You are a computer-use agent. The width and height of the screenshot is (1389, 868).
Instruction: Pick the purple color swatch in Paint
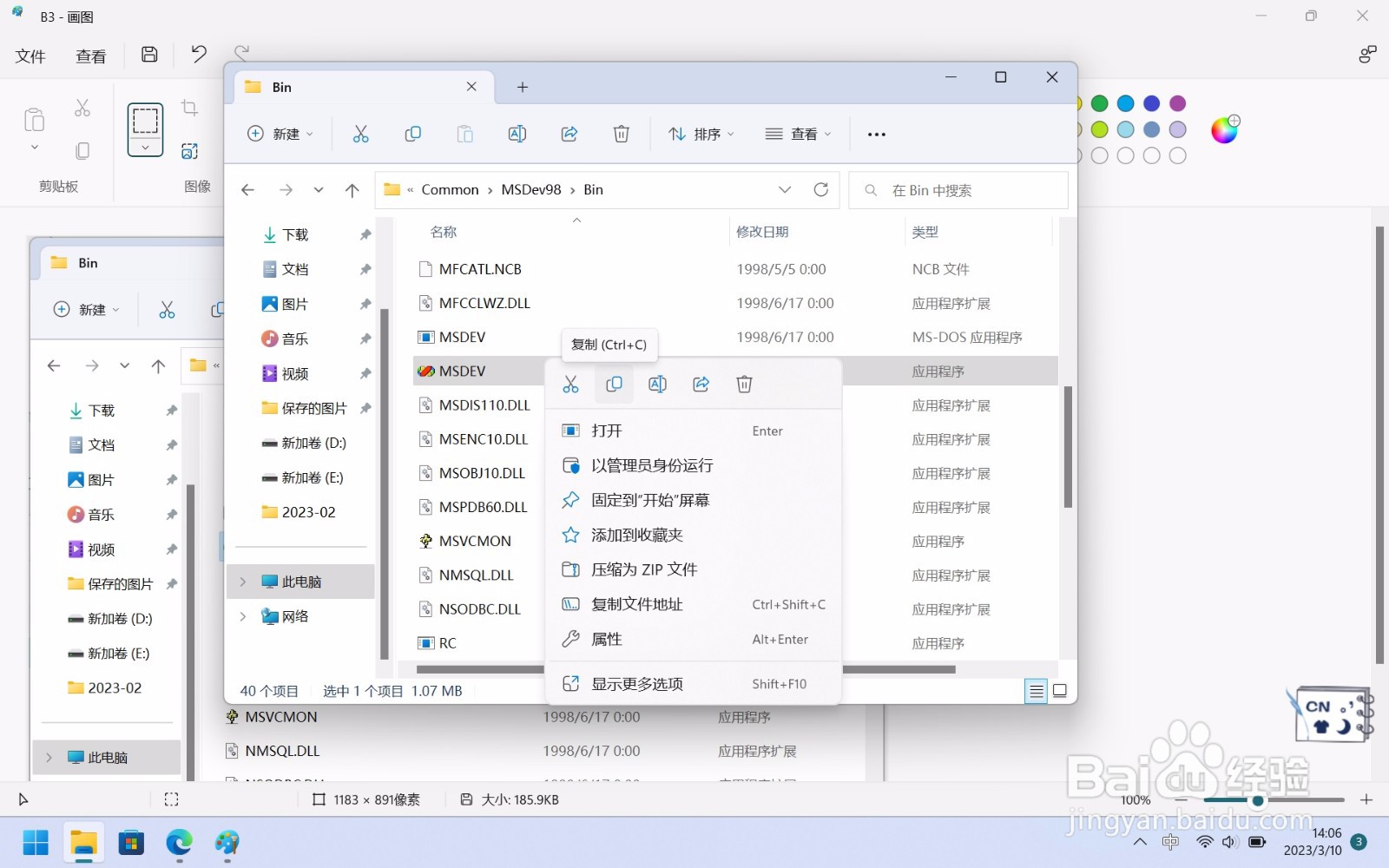pyautogui.click(x=1178, y=103)
